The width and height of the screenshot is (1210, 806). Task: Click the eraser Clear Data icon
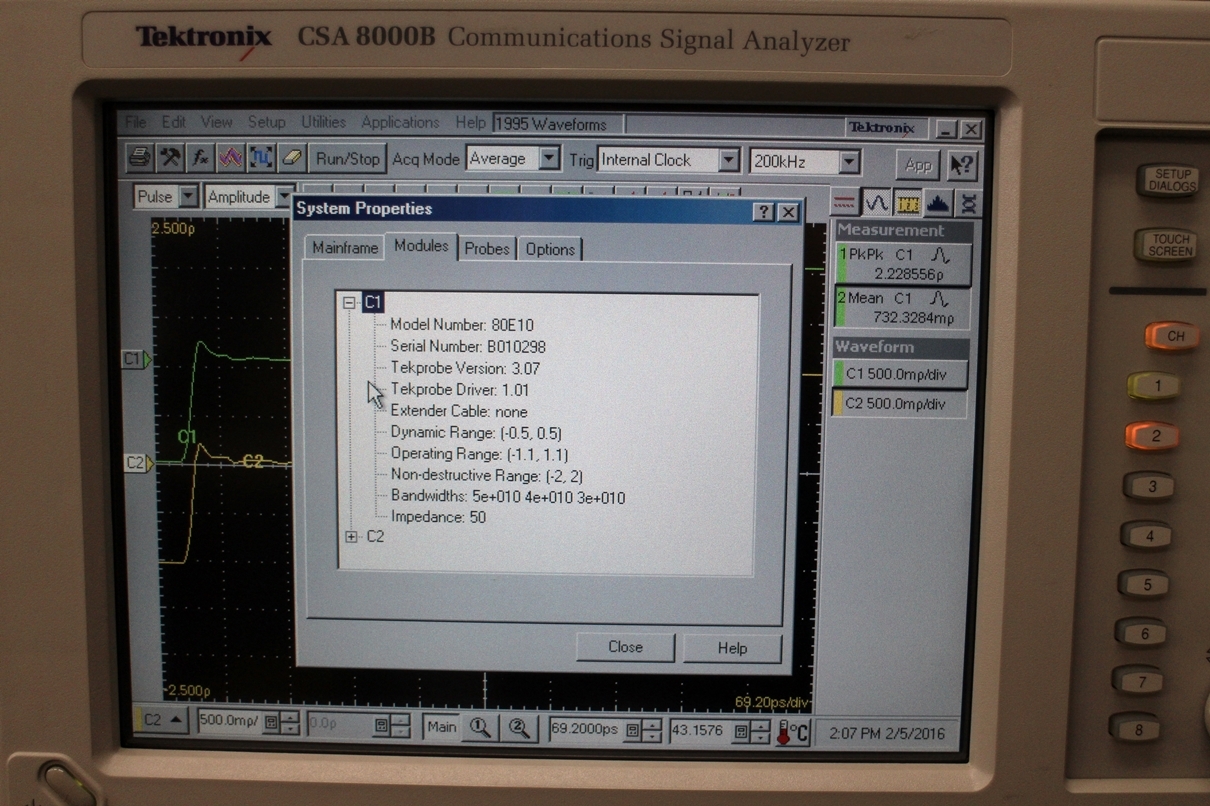(291, 158)
